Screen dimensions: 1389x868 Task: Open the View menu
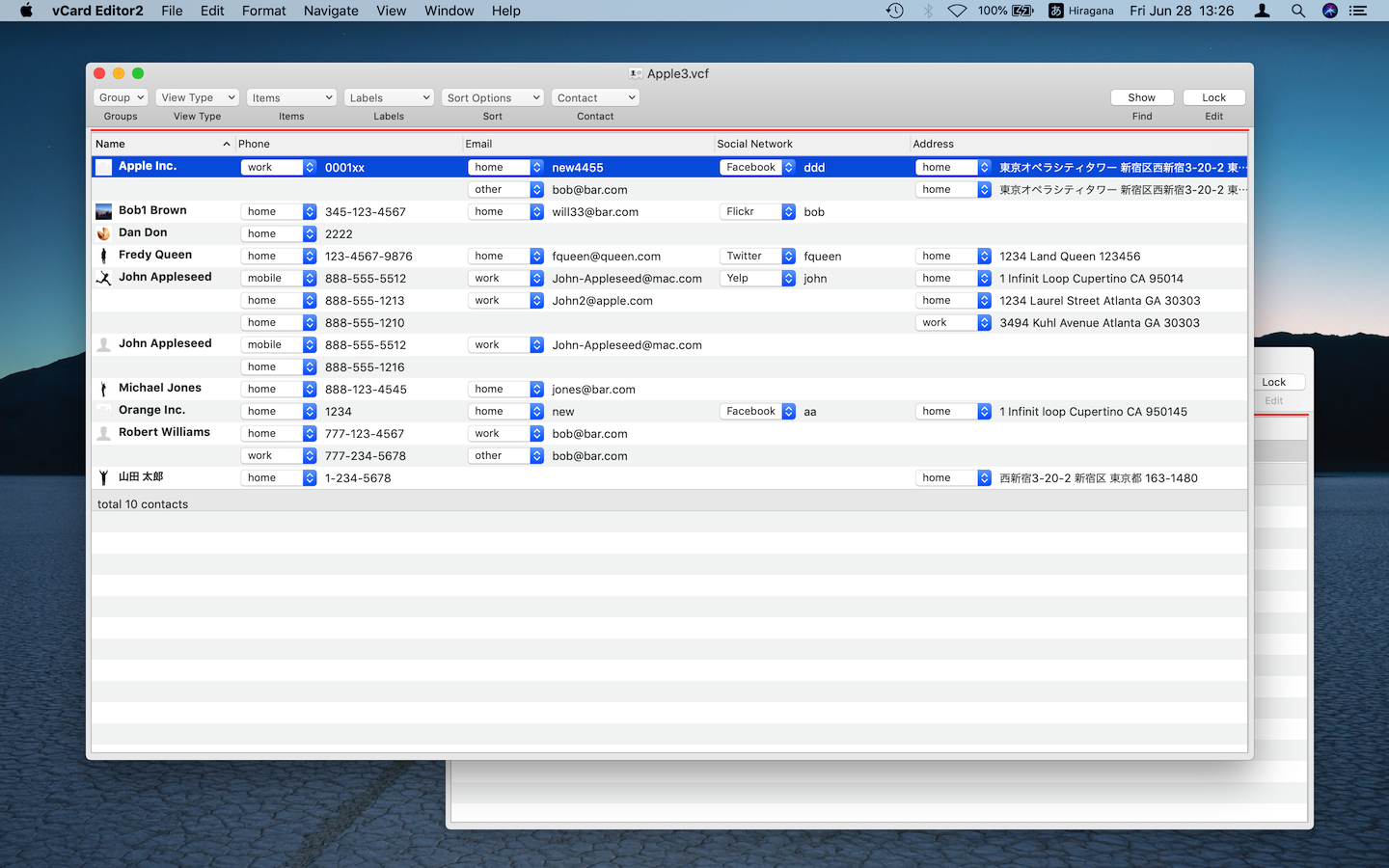391,11
